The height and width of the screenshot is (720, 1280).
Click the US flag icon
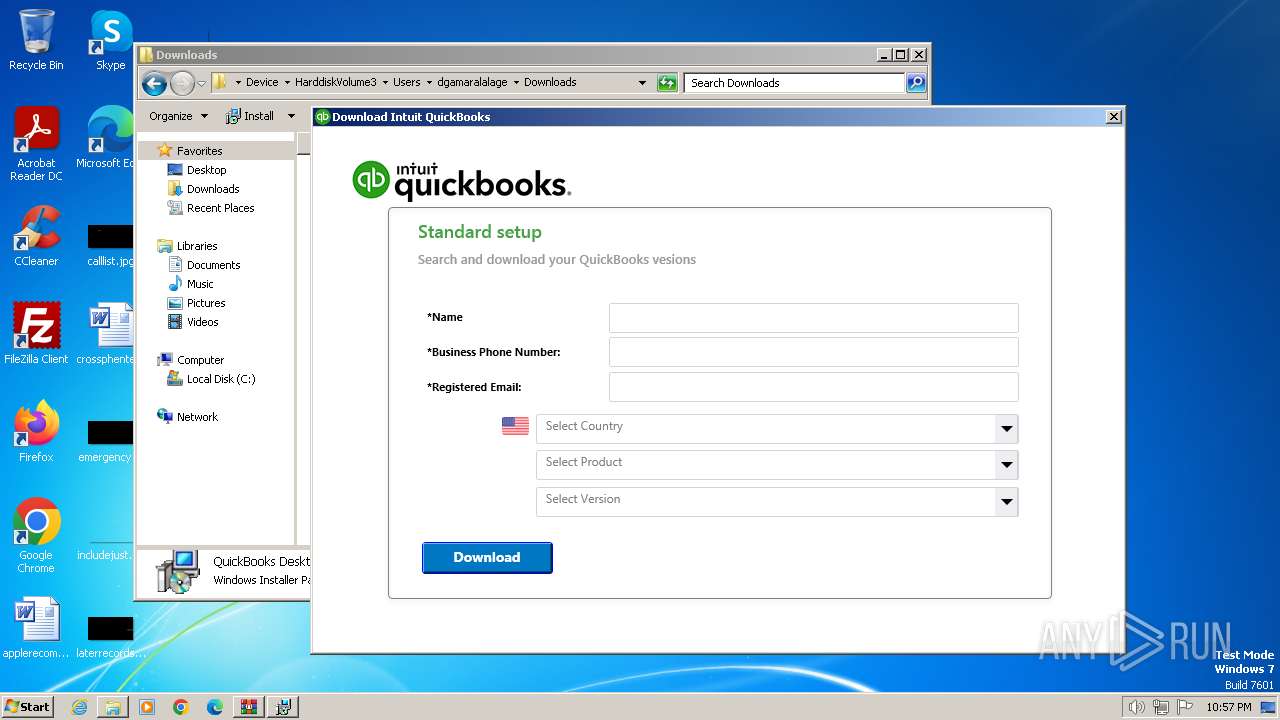[515, 426]
